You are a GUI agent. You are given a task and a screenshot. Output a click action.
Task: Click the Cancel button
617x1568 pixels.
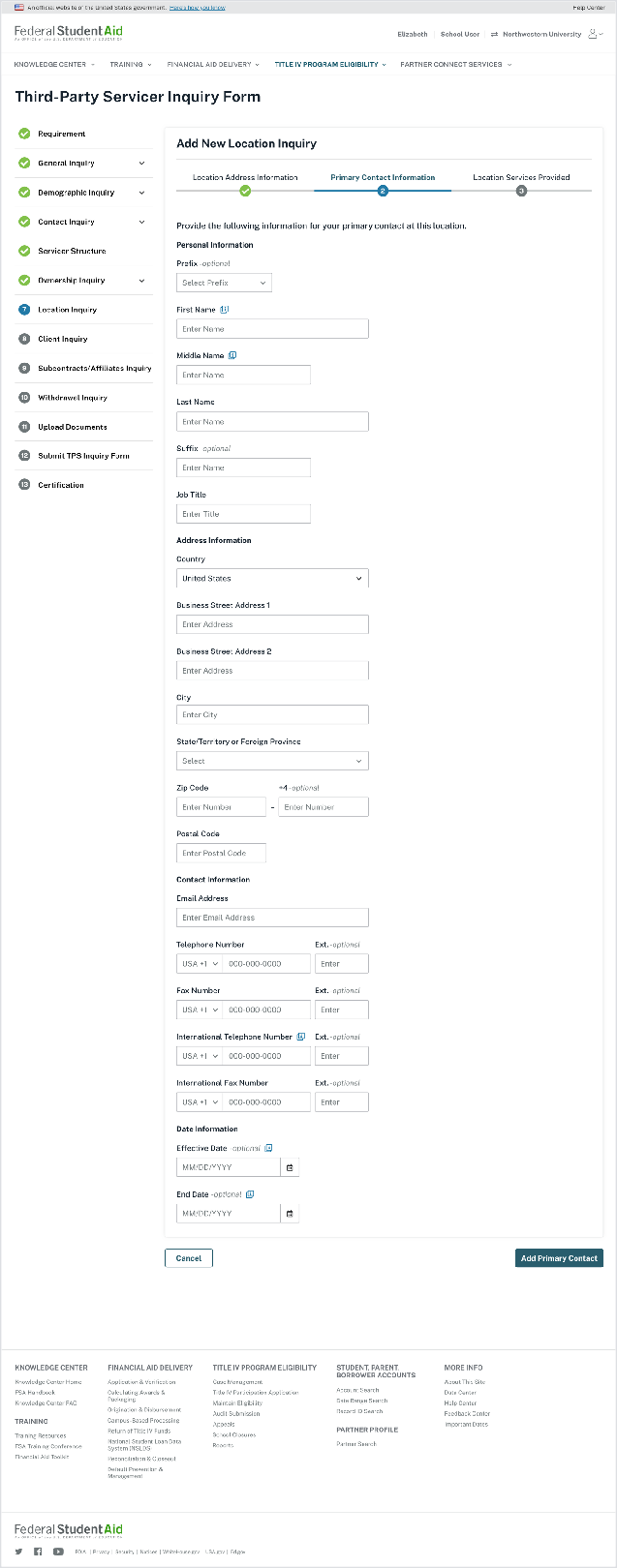click(189, 1258)
